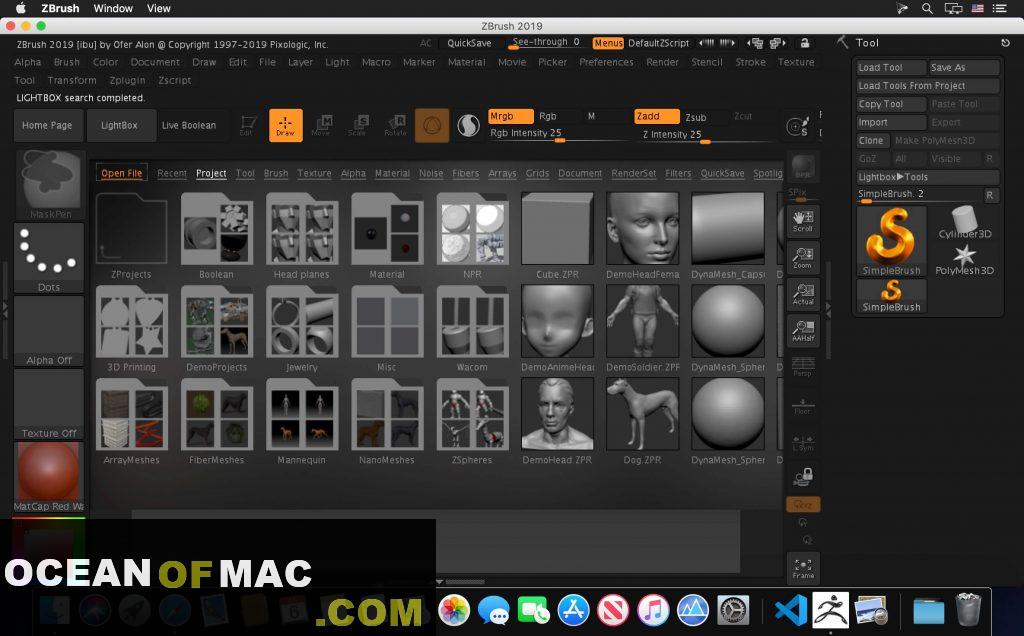Click the padlock icon in the top bar
This screenshot has height=636, width=1024.
(x=805, y=43)
